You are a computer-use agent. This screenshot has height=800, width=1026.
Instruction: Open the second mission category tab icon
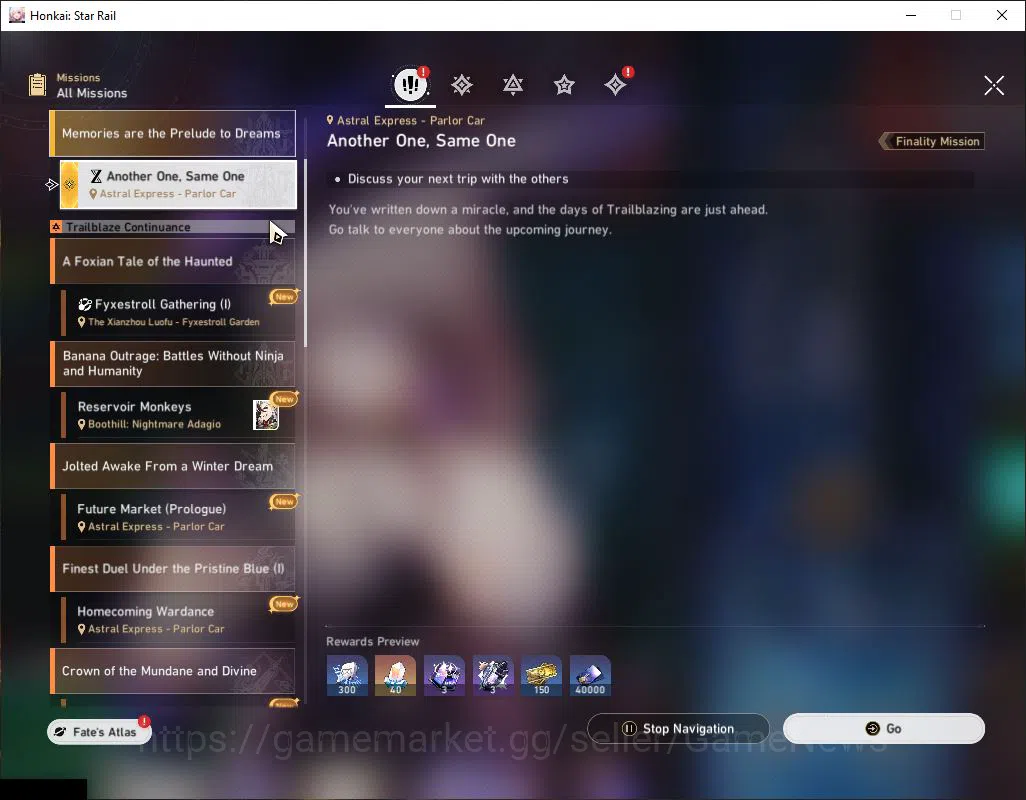coord(462,85)
